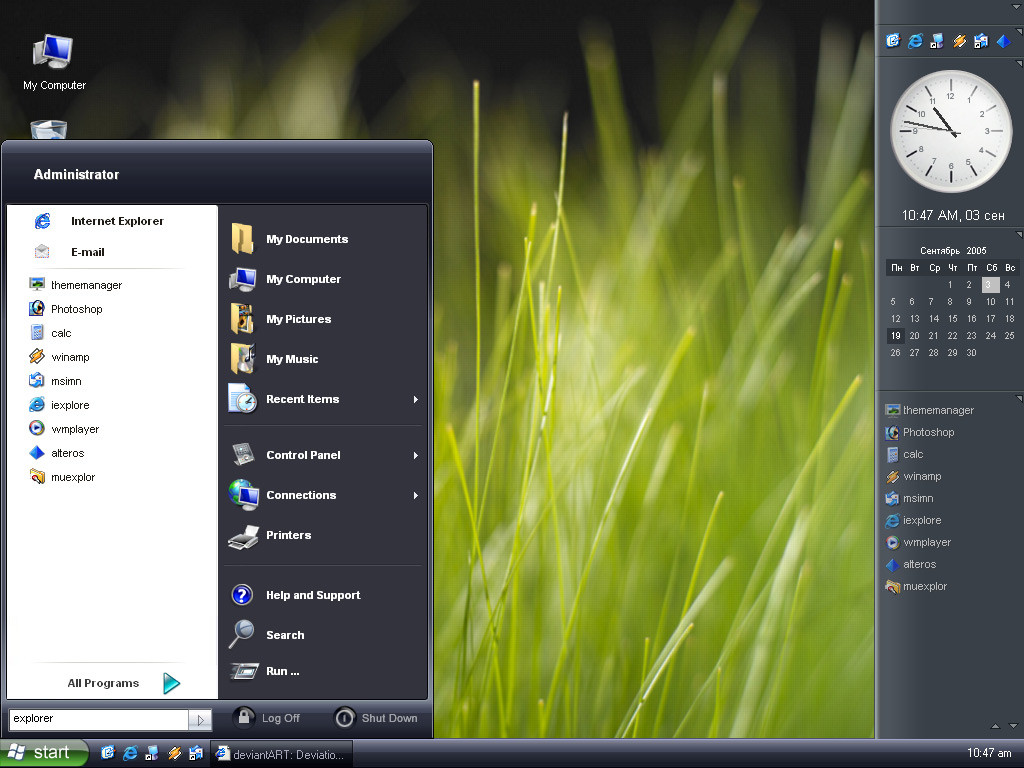Click the Winamp lightning icon in the sidebar icon row
The width and height of the screenshot is (1024, 768).
point(959,41)
